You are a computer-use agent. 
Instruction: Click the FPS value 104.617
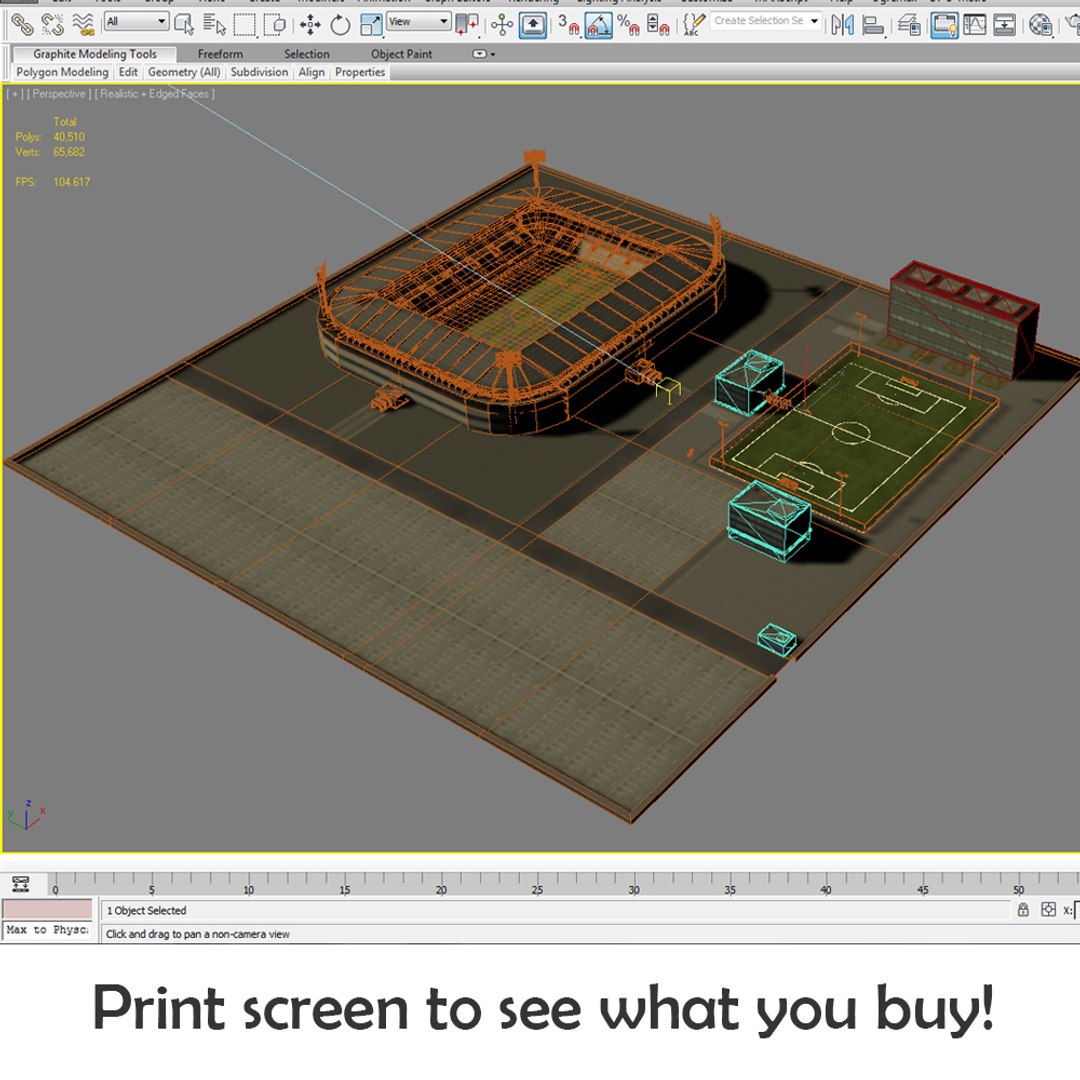72,183
